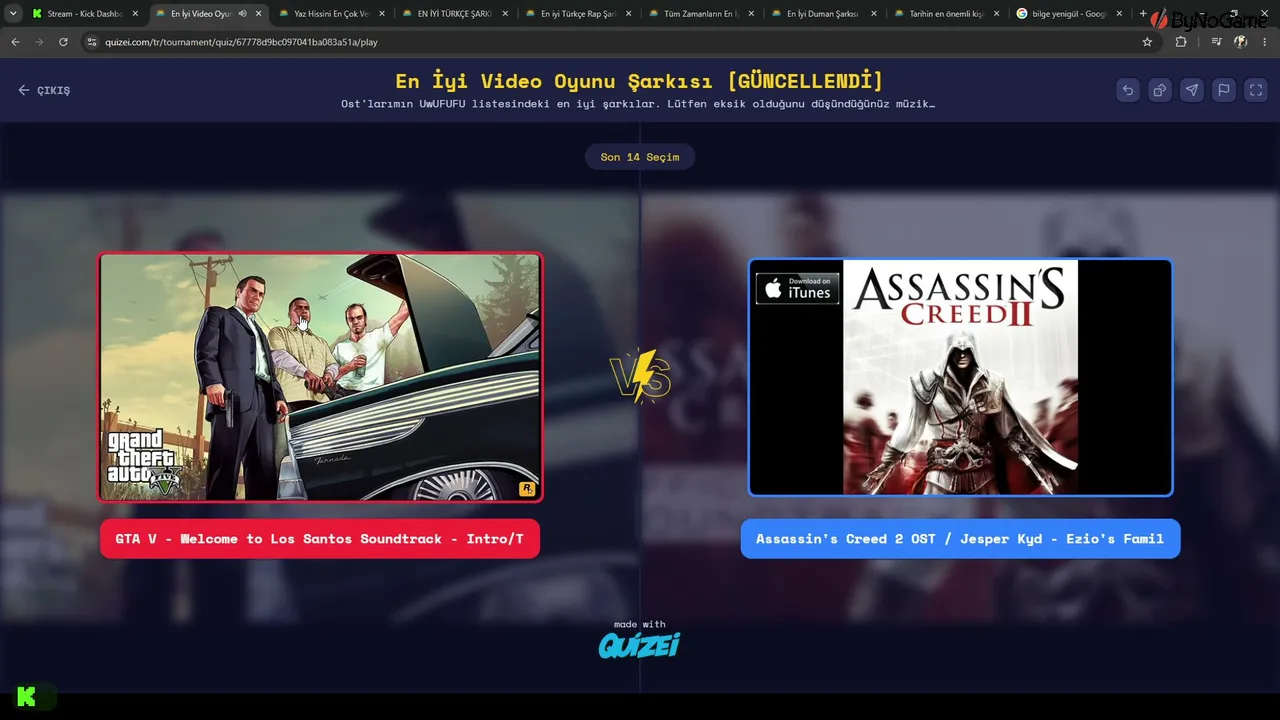Switch to the Tarihin en önemli kişi tab
This screenshot has width=1280, height=720.
[947, 14]
